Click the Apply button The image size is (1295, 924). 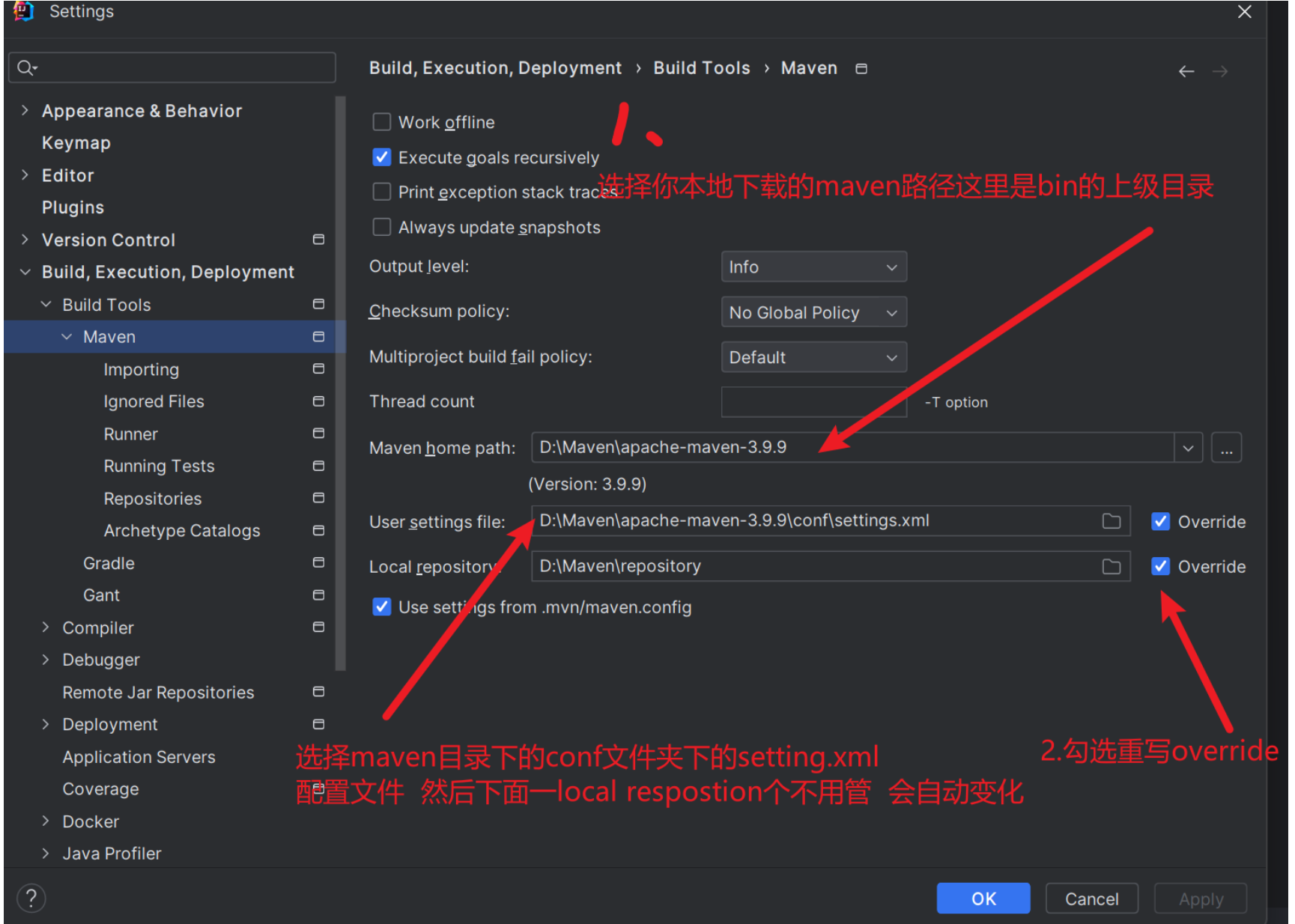click(x=1201, y=899)
